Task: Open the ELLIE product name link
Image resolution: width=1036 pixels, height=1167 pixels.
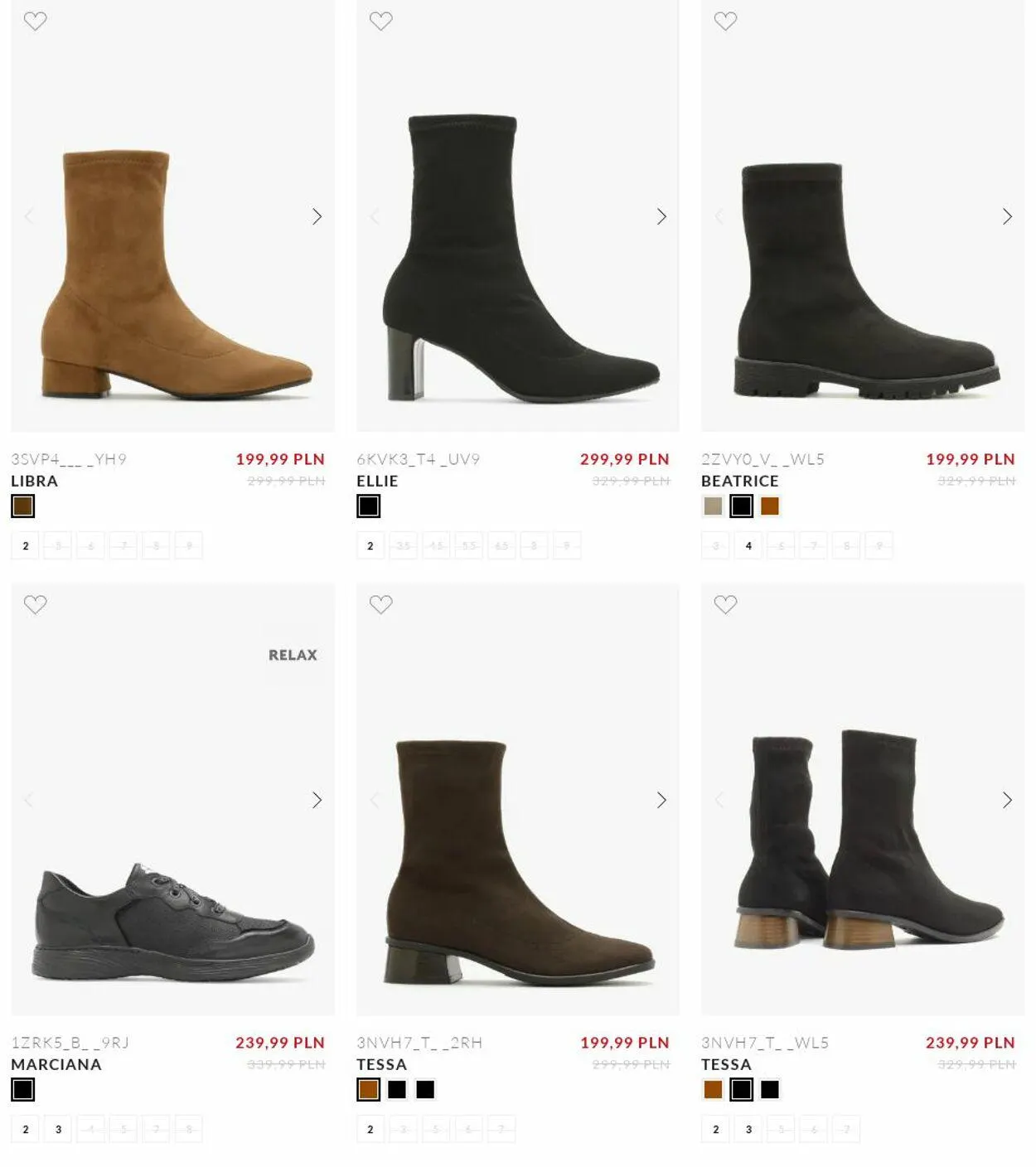Action: [x=377, y=481]
